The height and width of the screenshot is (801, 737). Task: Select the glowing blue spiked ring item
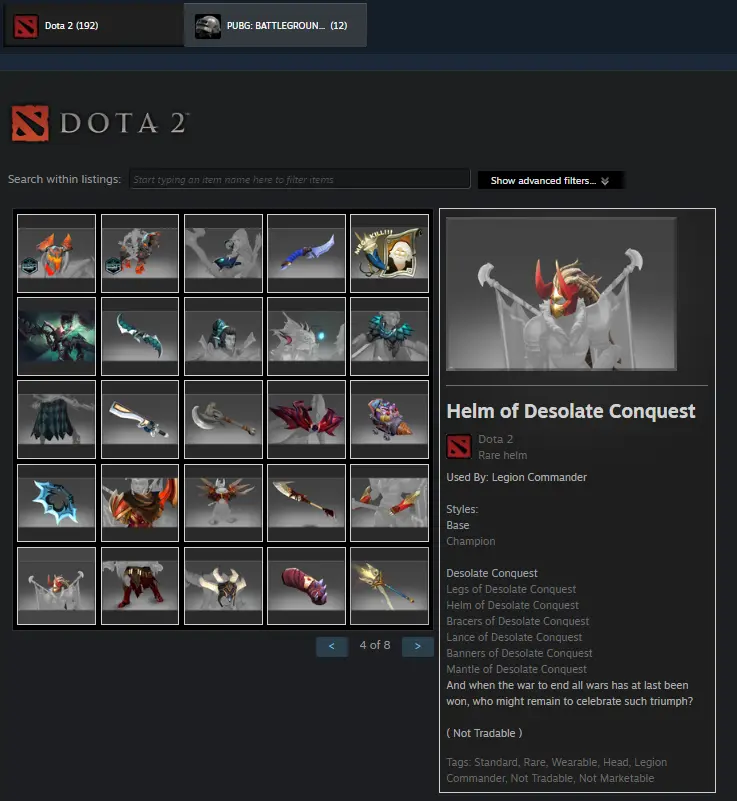(56, 503)
